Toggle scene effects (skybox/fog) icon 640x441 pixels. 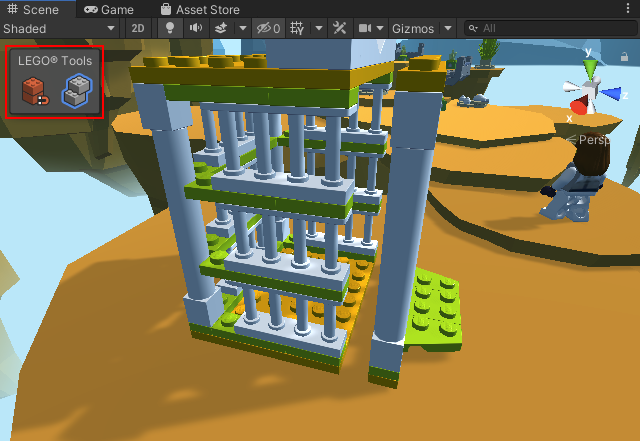tap(221, 29)
